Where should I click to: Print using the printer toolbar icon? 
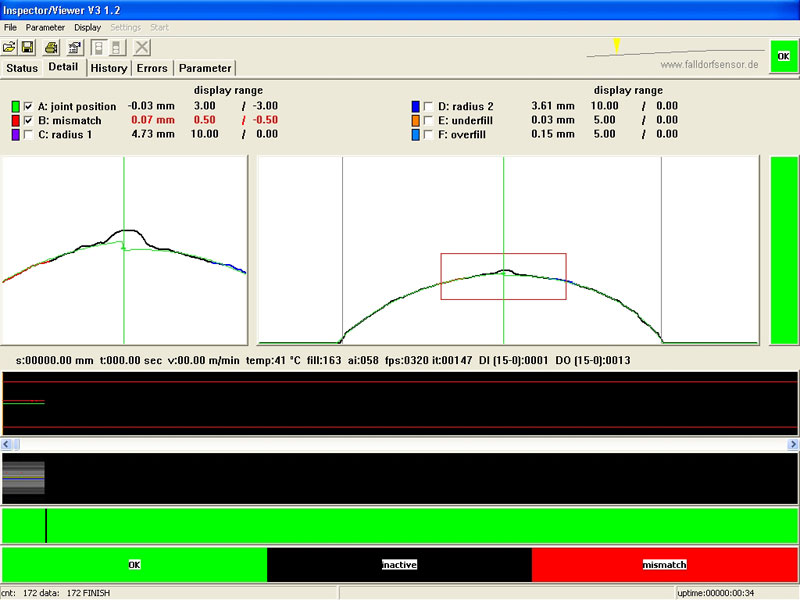[51, 47]
